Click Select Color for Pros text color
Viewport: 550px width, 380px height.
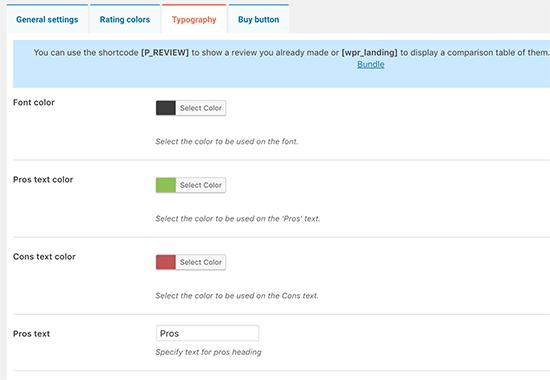click(x=201, y=185)
